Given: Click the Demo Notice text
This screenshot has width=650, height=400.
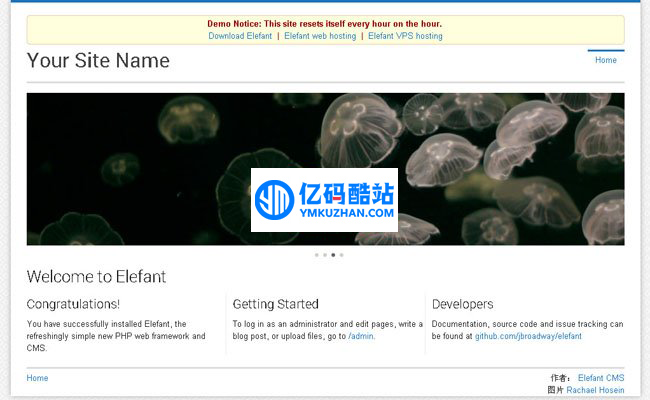Looking at the screenshot, I should click(325, 24).
